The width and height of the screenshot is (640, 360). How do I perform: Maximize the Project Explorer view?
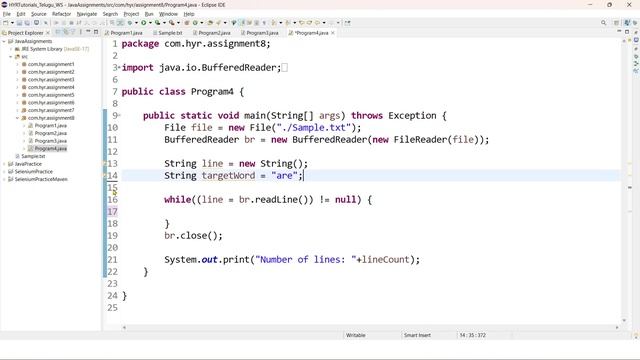click(x=96, y=32)
